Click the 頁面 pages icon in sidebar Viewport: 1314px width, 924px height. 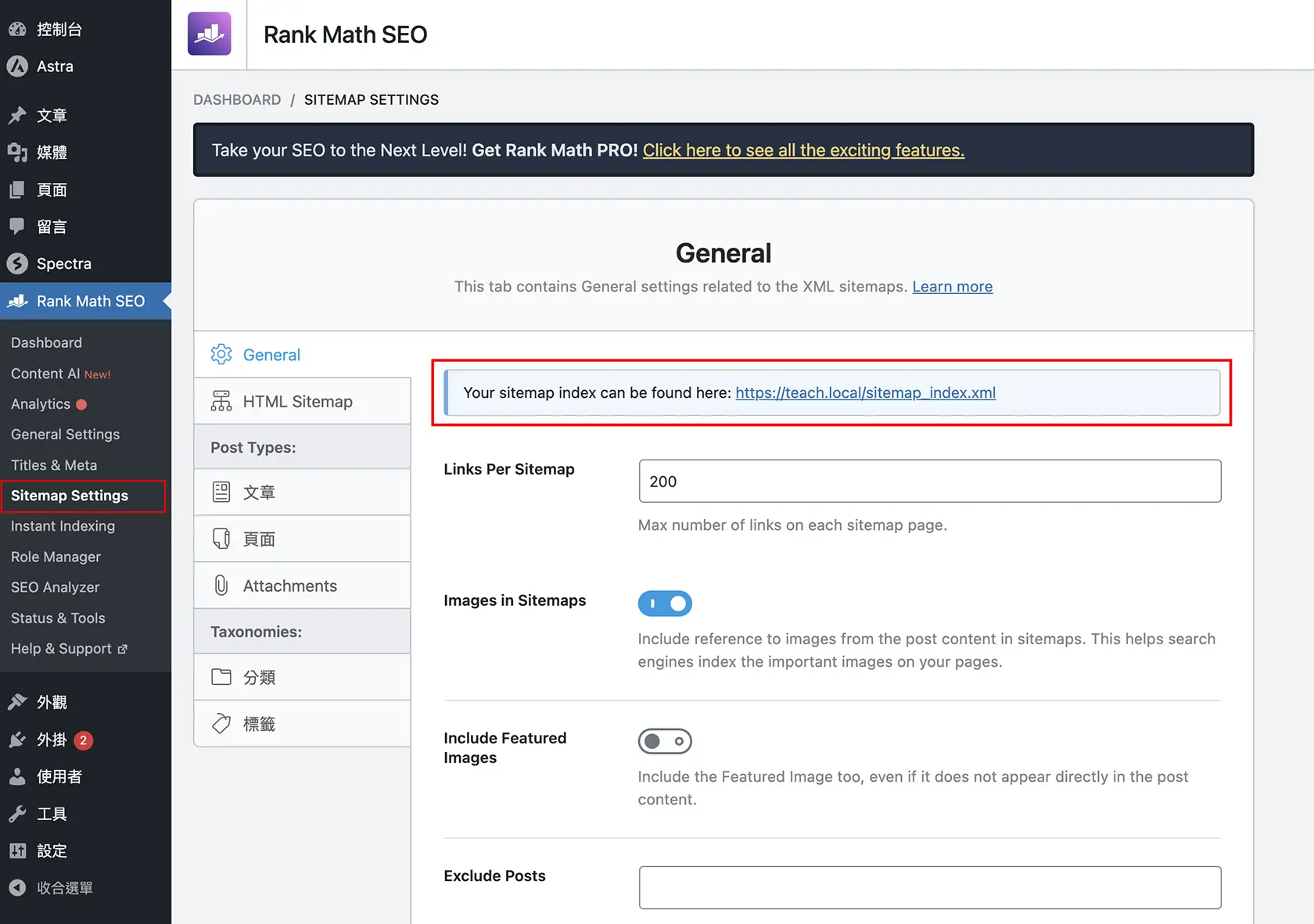point(17,190)
